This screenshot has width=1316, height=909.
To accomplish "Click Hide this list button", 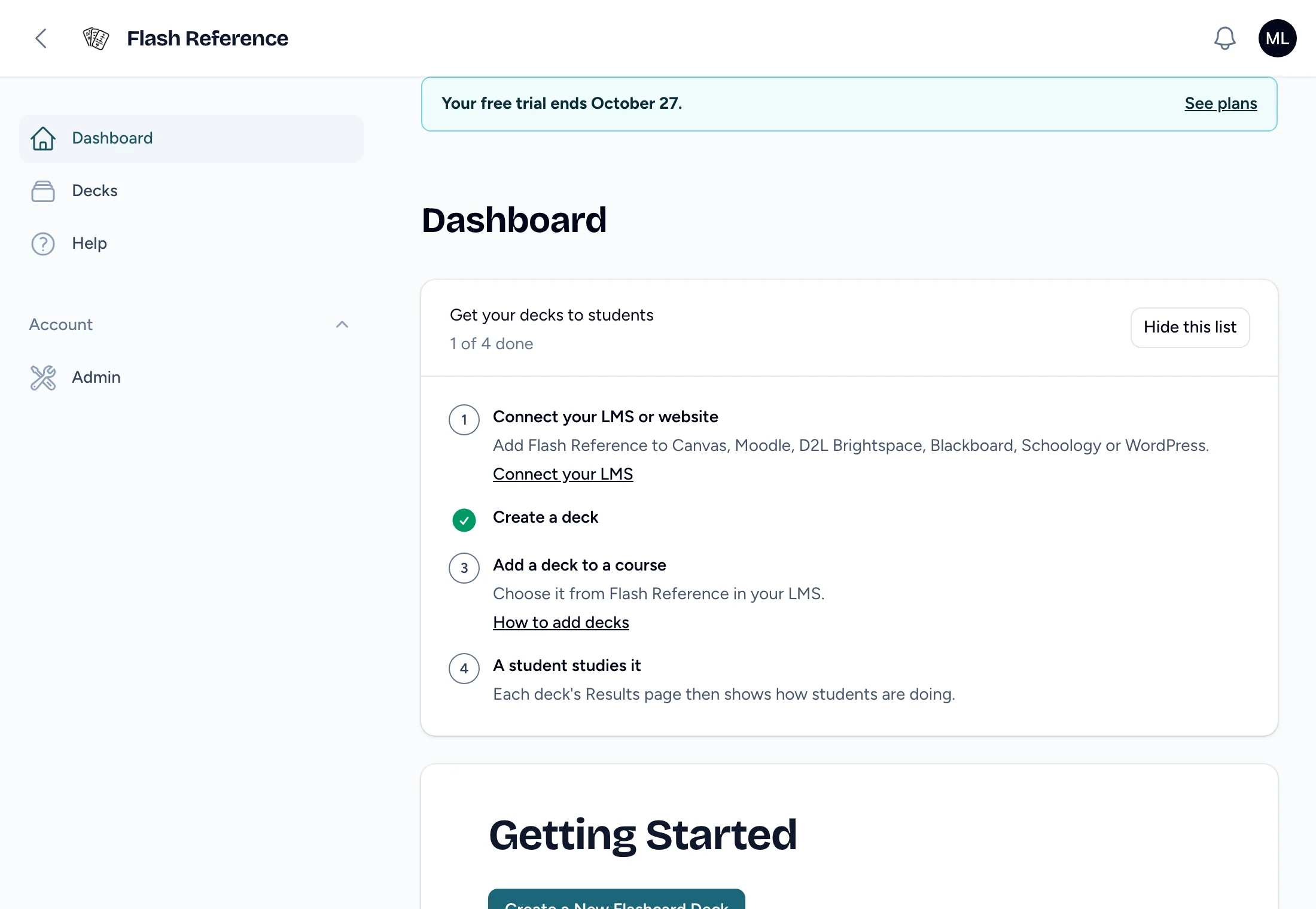I will [1190, 327].
